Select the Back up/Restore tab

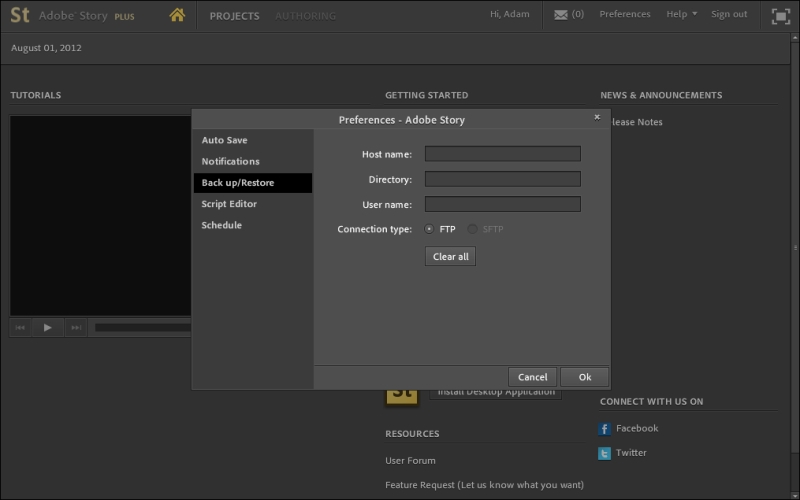point(253,183)
